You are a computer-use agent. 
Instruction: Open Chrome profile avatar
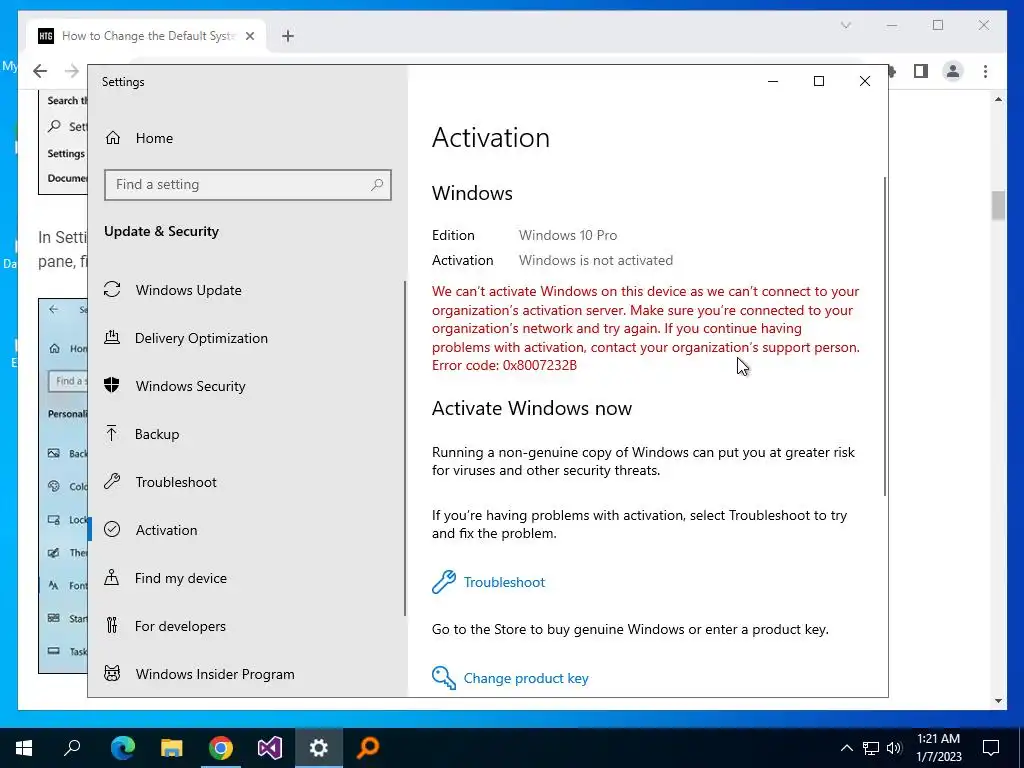953,71
